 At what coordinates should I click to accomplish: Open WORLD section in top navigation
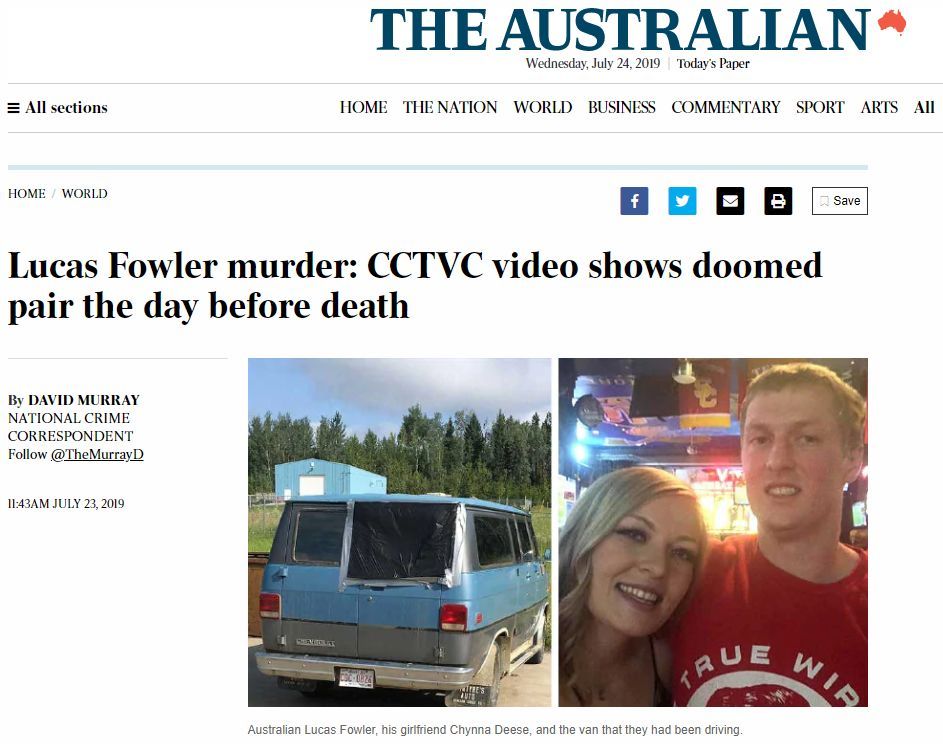(x=542, y=108)
